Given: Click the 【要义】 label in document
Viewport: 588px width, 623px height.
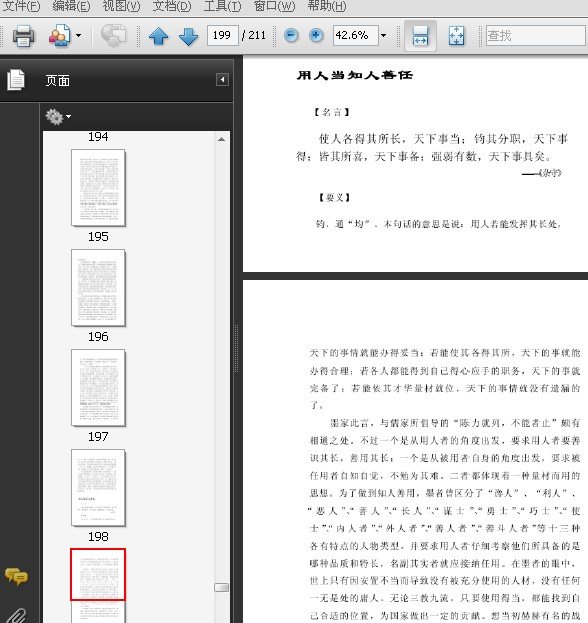Looking at the screenshot, I should [334, 197].
